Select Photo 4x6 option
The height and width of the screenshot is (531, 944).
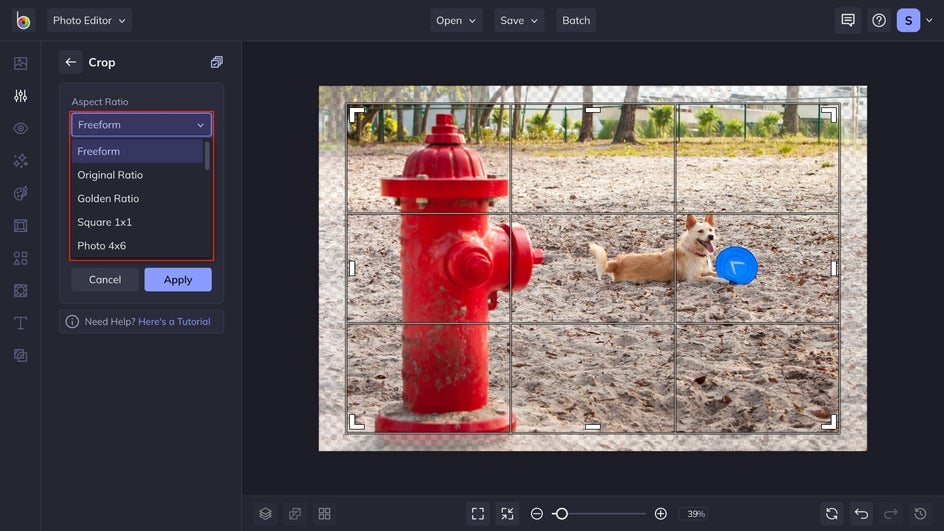pos(137,246)
